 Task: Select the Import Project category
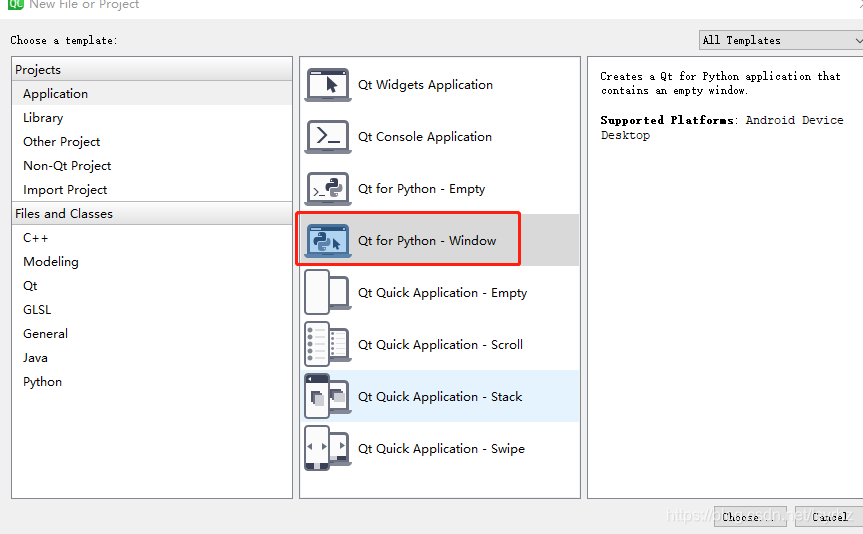point(152,189)
